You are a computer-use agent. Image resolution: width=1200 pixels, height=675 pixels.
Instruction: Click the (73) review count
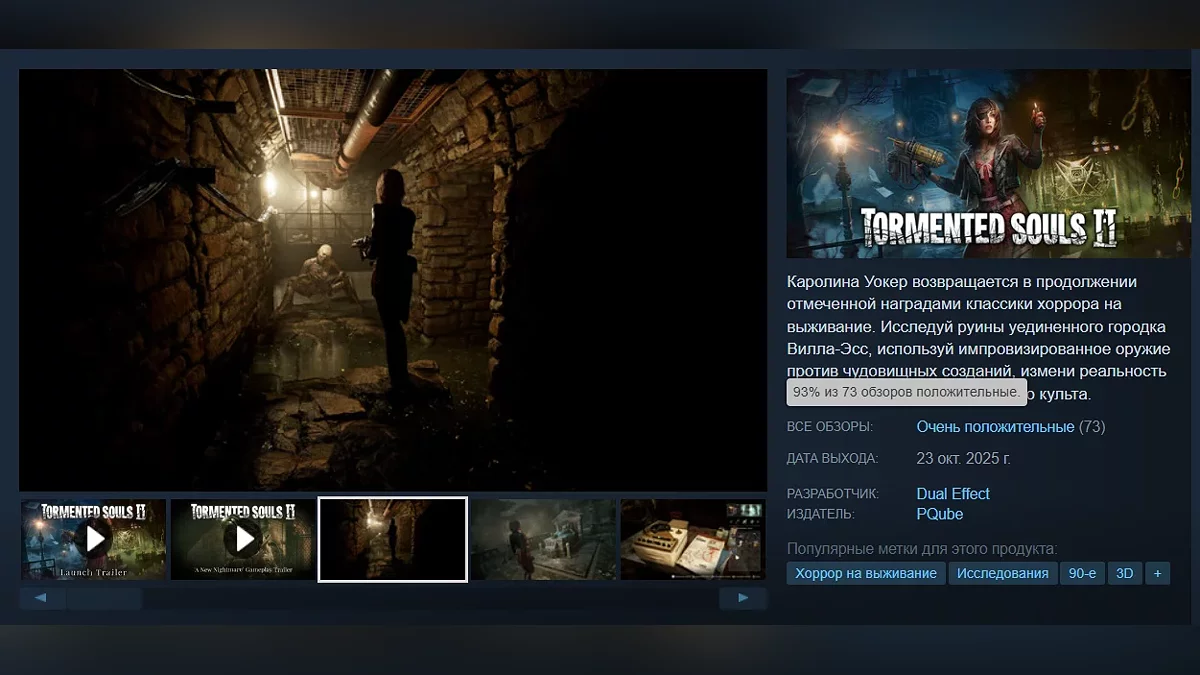(1092, 427)
